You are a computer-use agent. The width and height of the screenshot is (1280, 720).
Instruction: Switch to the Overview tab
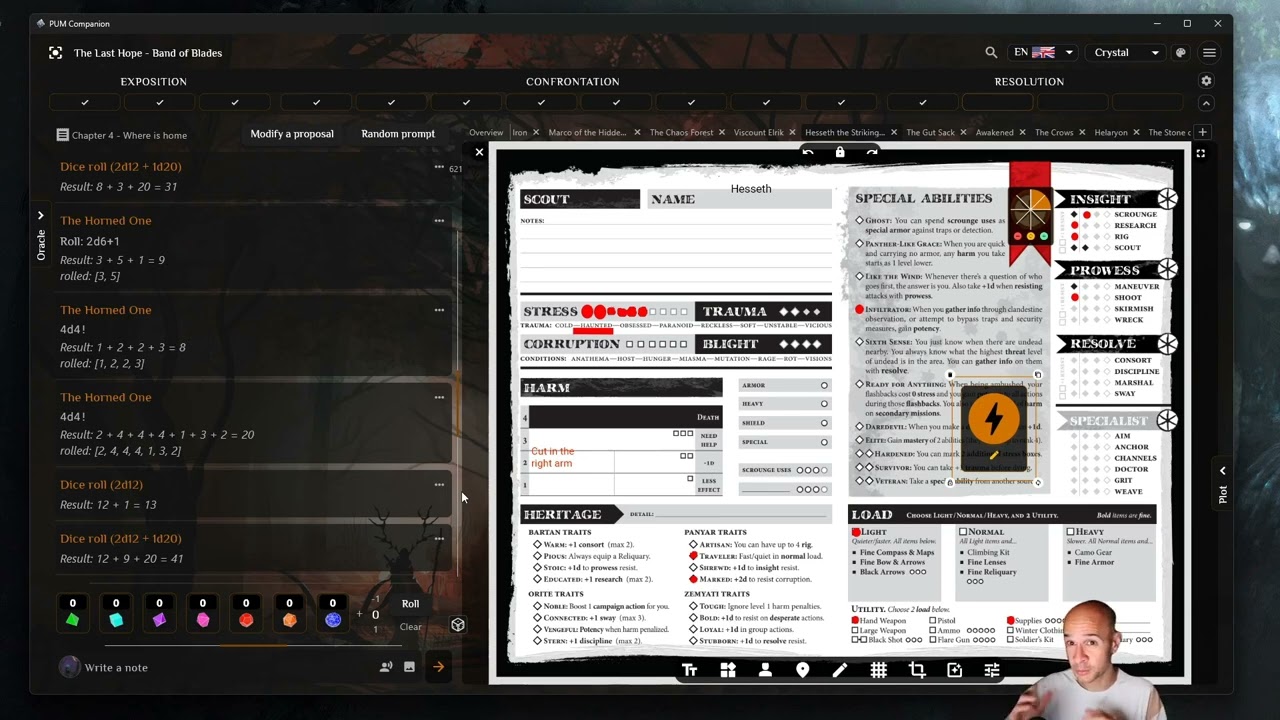[x=486, y=133]
